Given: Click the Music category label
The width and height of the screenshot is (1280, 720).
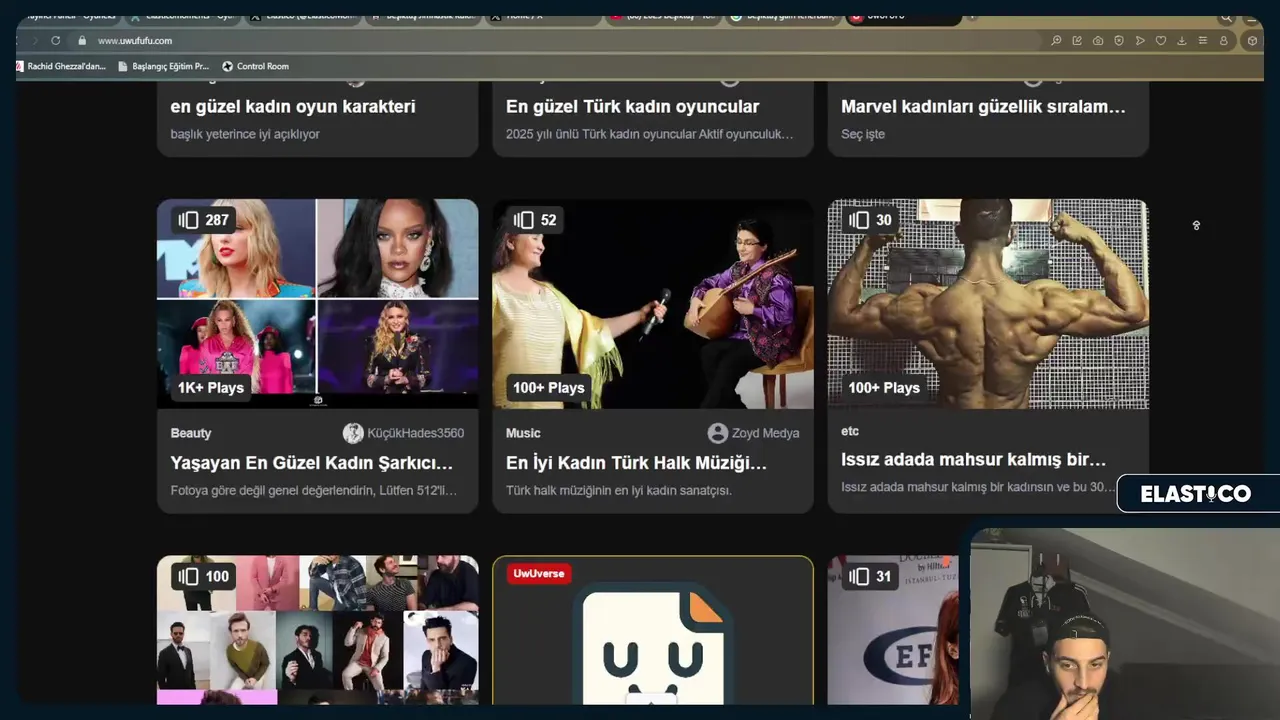Looking at the screenshot, I should (523, 433).
